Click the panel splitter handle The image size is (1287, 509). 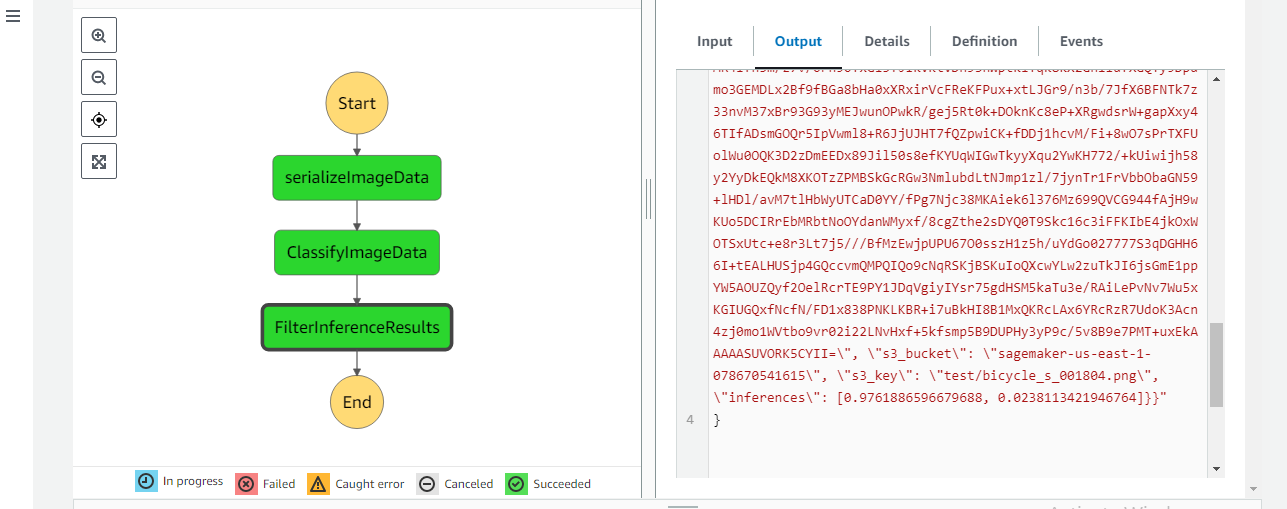click(647, 199)
